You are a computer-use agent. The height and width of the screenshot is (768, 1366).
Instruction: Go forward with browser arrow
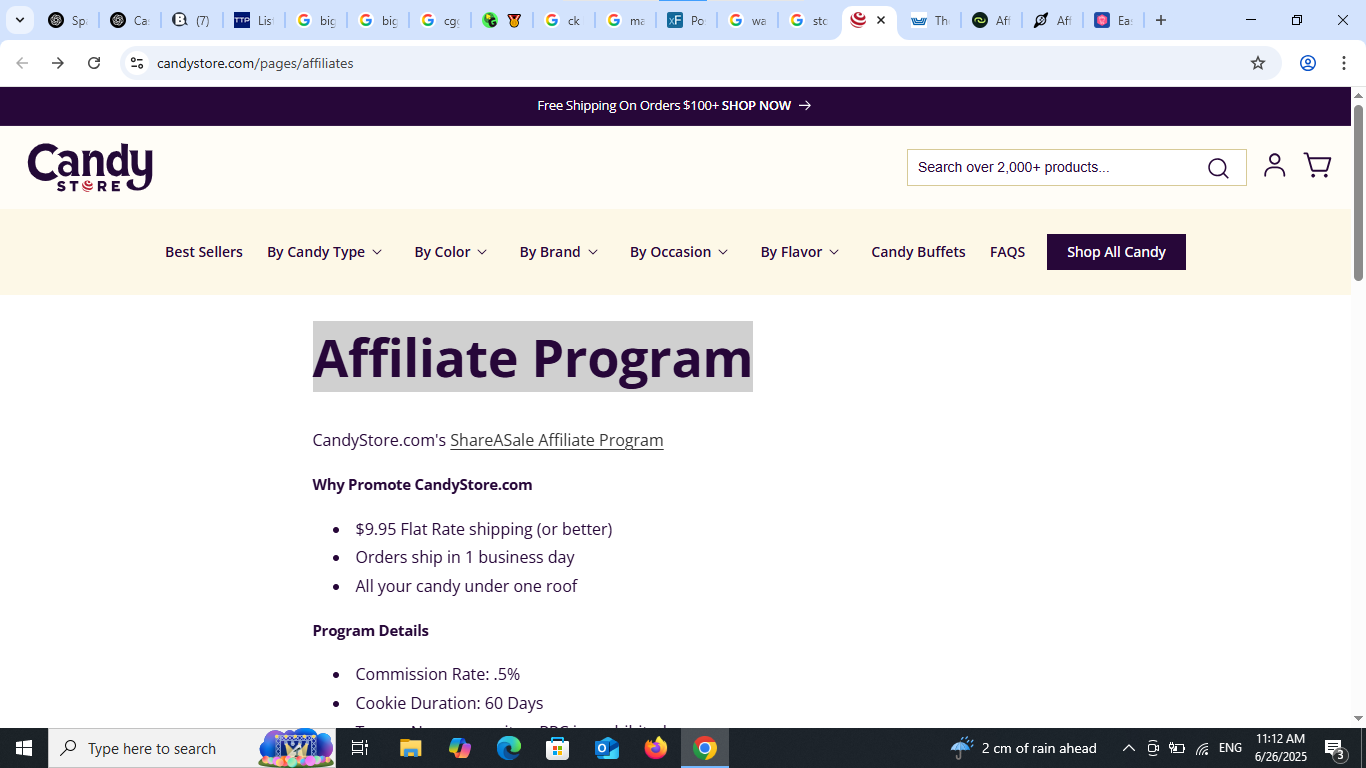pos(58,63)
